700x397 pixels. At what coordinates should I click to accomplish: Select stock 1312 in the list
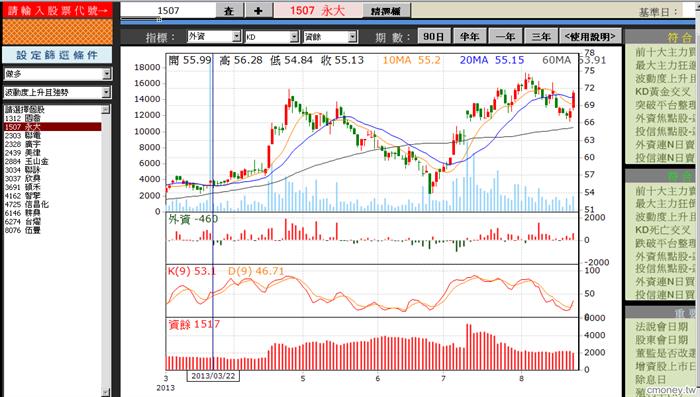53,118
